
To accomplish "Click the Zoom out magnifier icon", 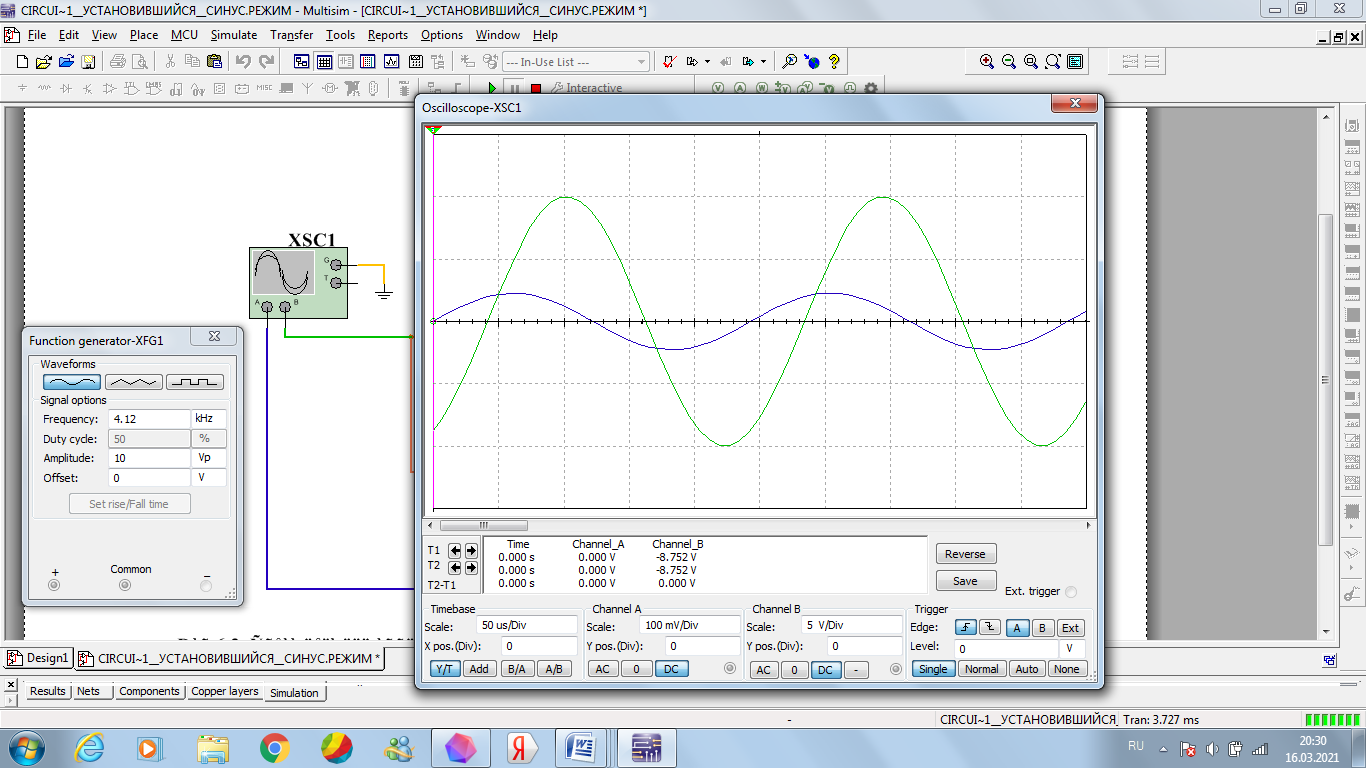I will pyautogui.click(x=1009, y=61).
